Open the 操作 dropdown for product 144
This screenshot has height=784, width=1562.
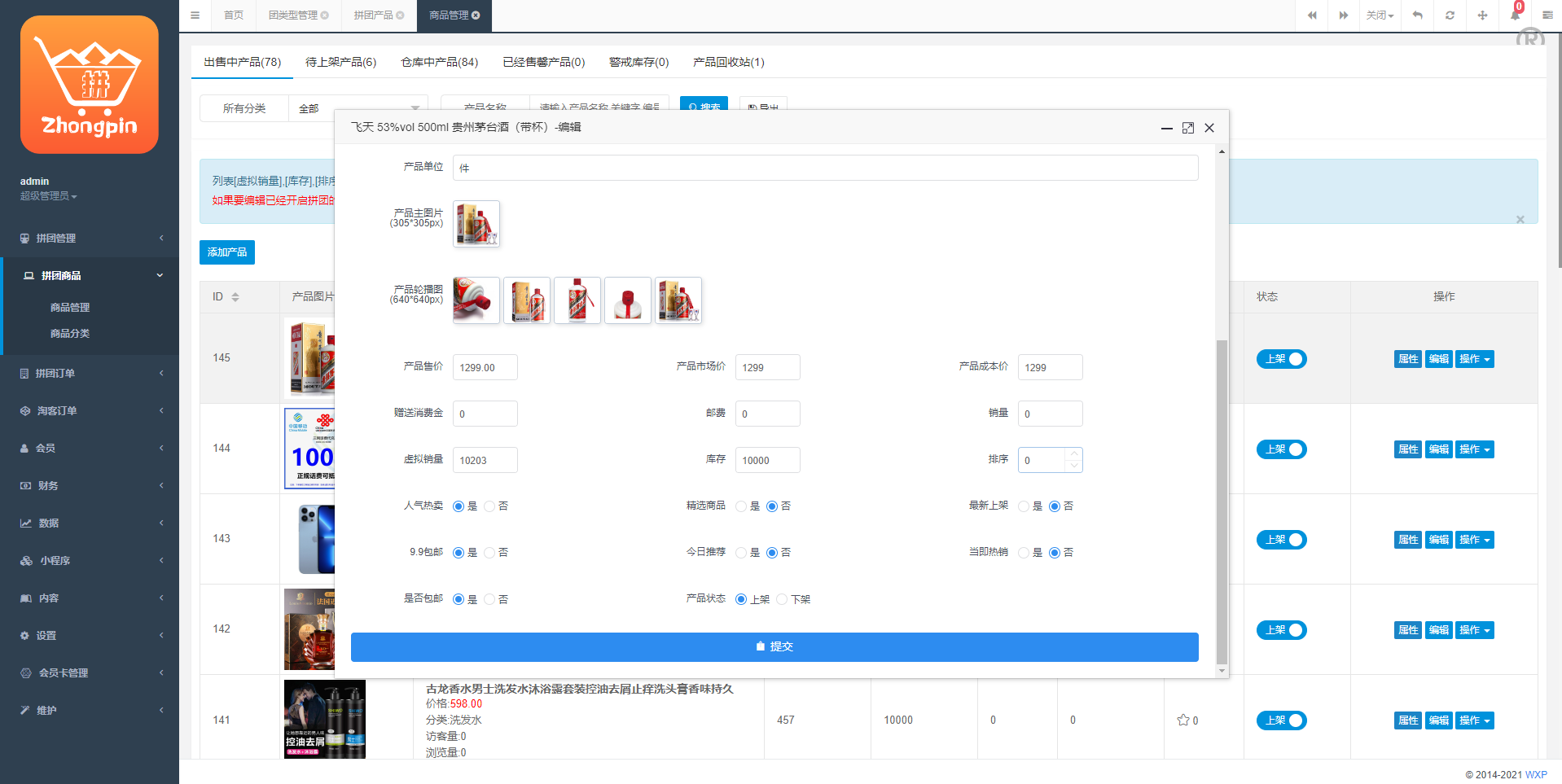pyautogui.click(x=1474, y=449)
